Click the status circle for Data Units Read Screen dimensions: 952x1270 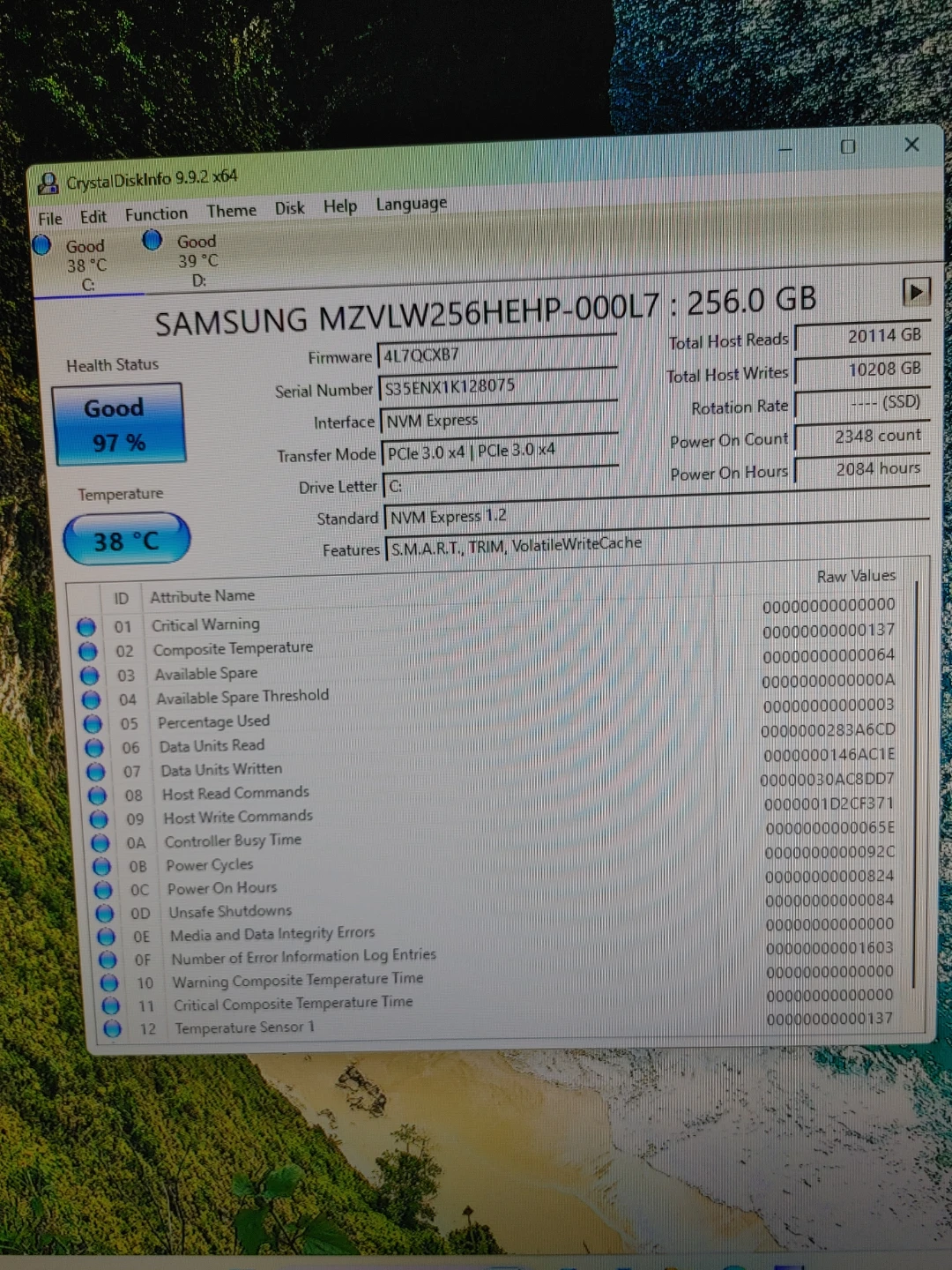coord(94,747)
